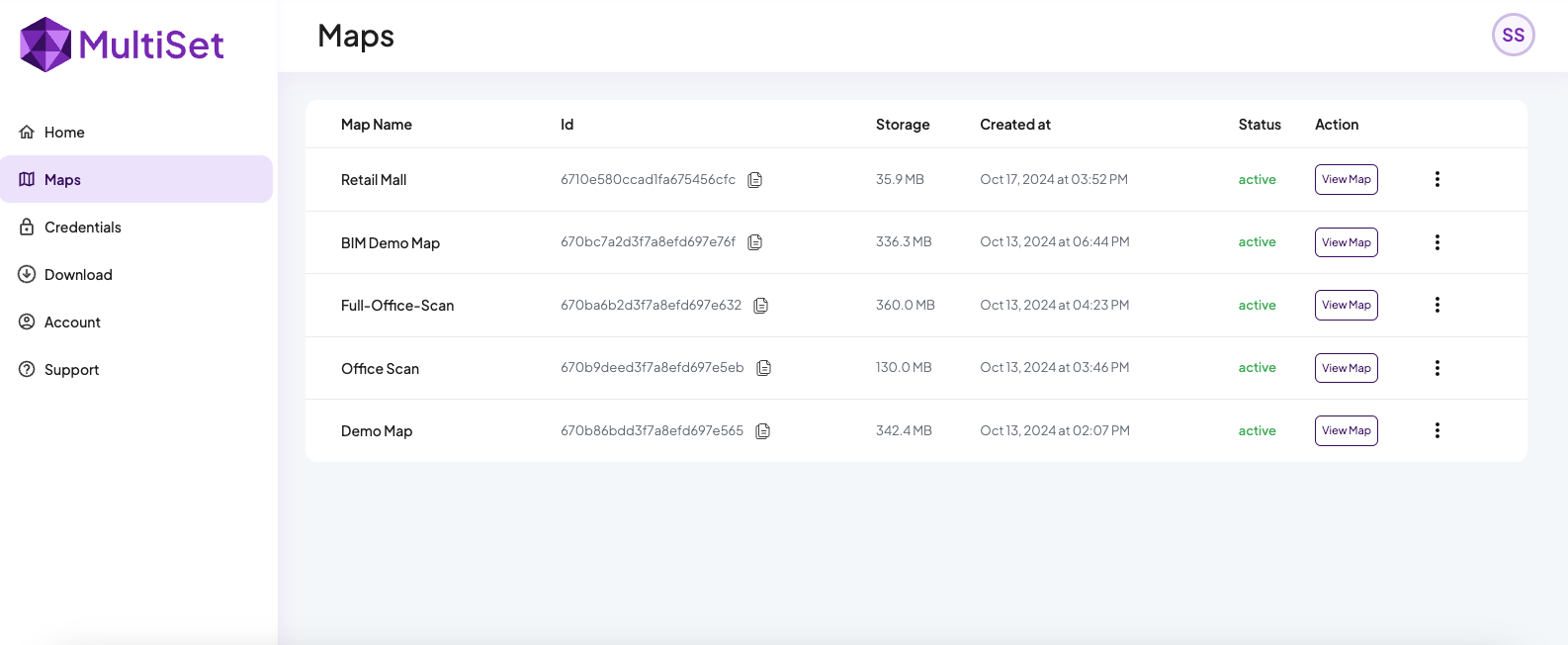View Map for Retail Mall

tap(1346, 179)
